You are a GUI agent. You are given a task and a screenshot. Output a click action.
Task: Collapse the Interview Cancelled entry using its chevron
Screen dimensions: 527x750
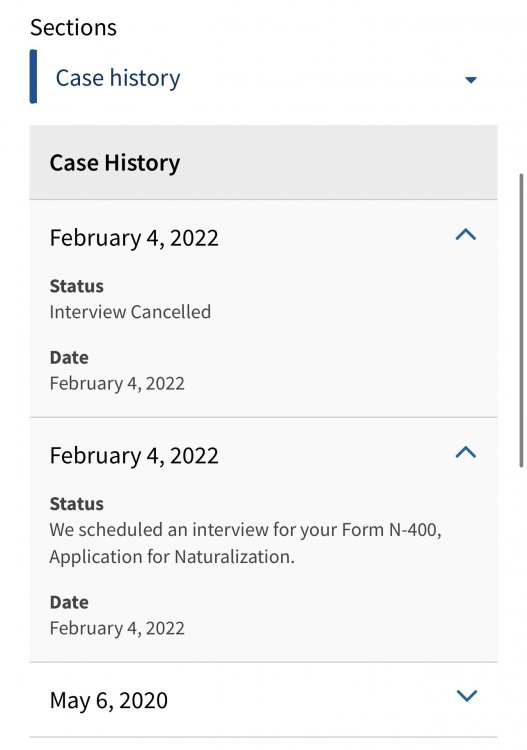466,234
